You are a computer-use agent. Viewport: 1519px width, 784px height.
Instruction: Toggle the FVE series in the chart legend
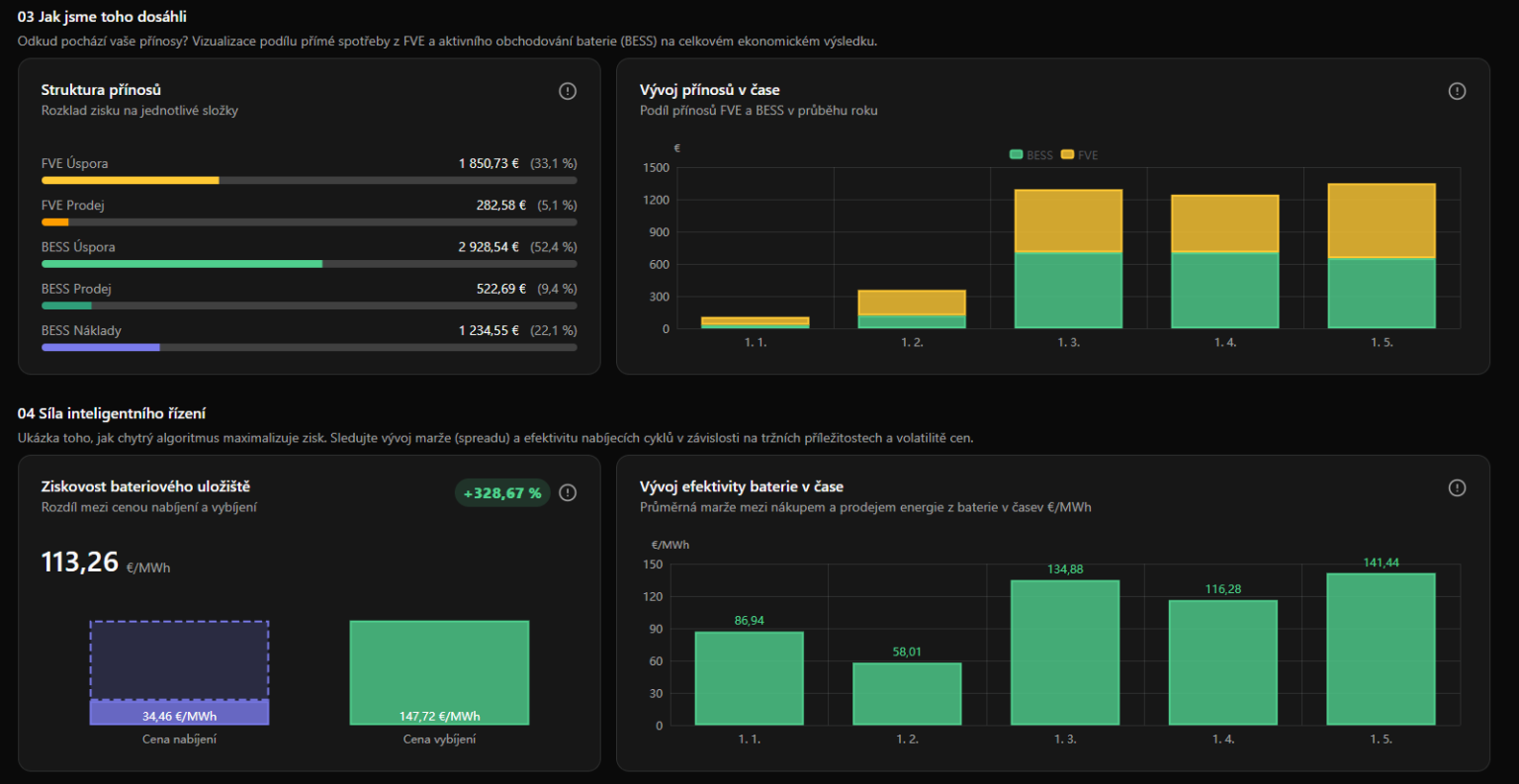tap(1079, 155)
